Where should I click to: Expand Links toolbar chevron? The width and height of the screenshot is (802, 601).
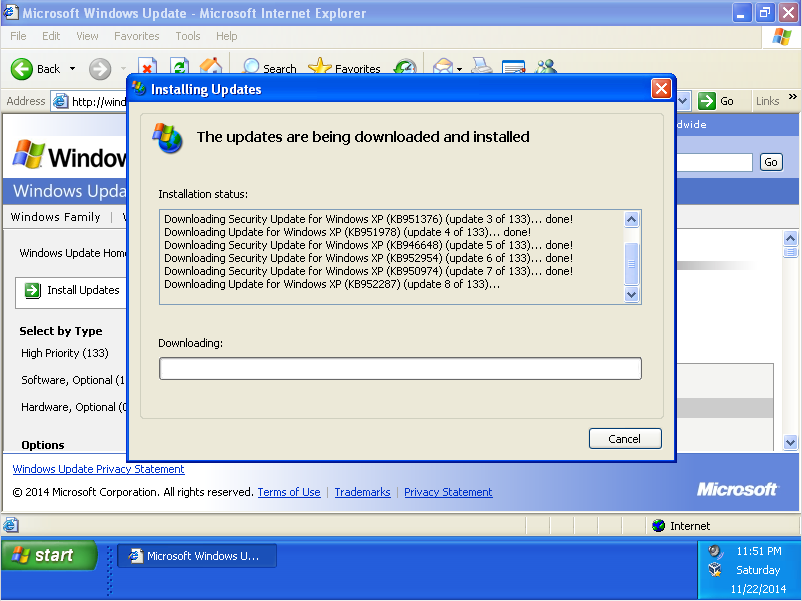tap(792, 97)
